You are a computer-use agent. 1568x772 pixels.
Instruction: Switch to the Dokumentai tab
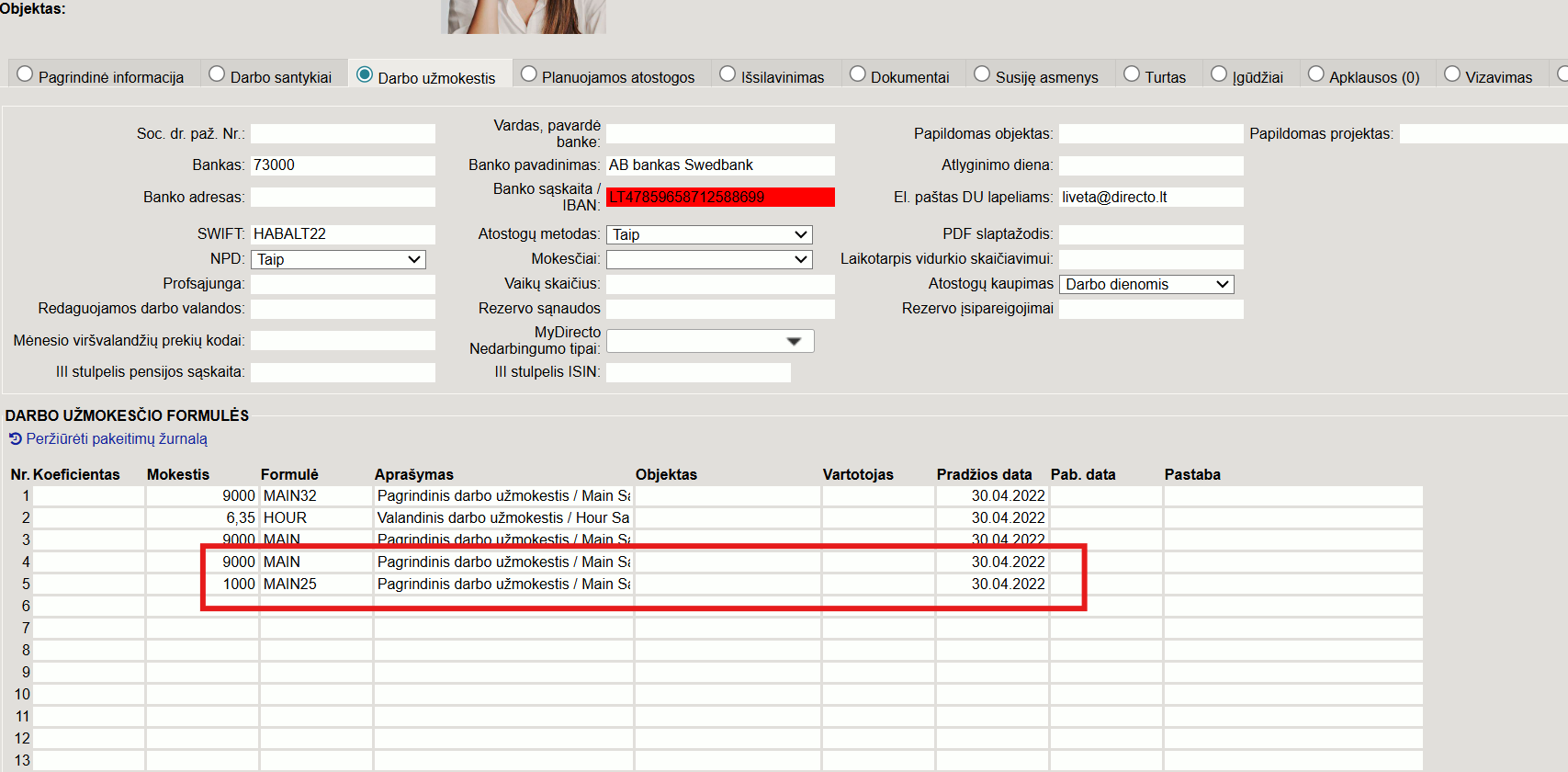857,74
